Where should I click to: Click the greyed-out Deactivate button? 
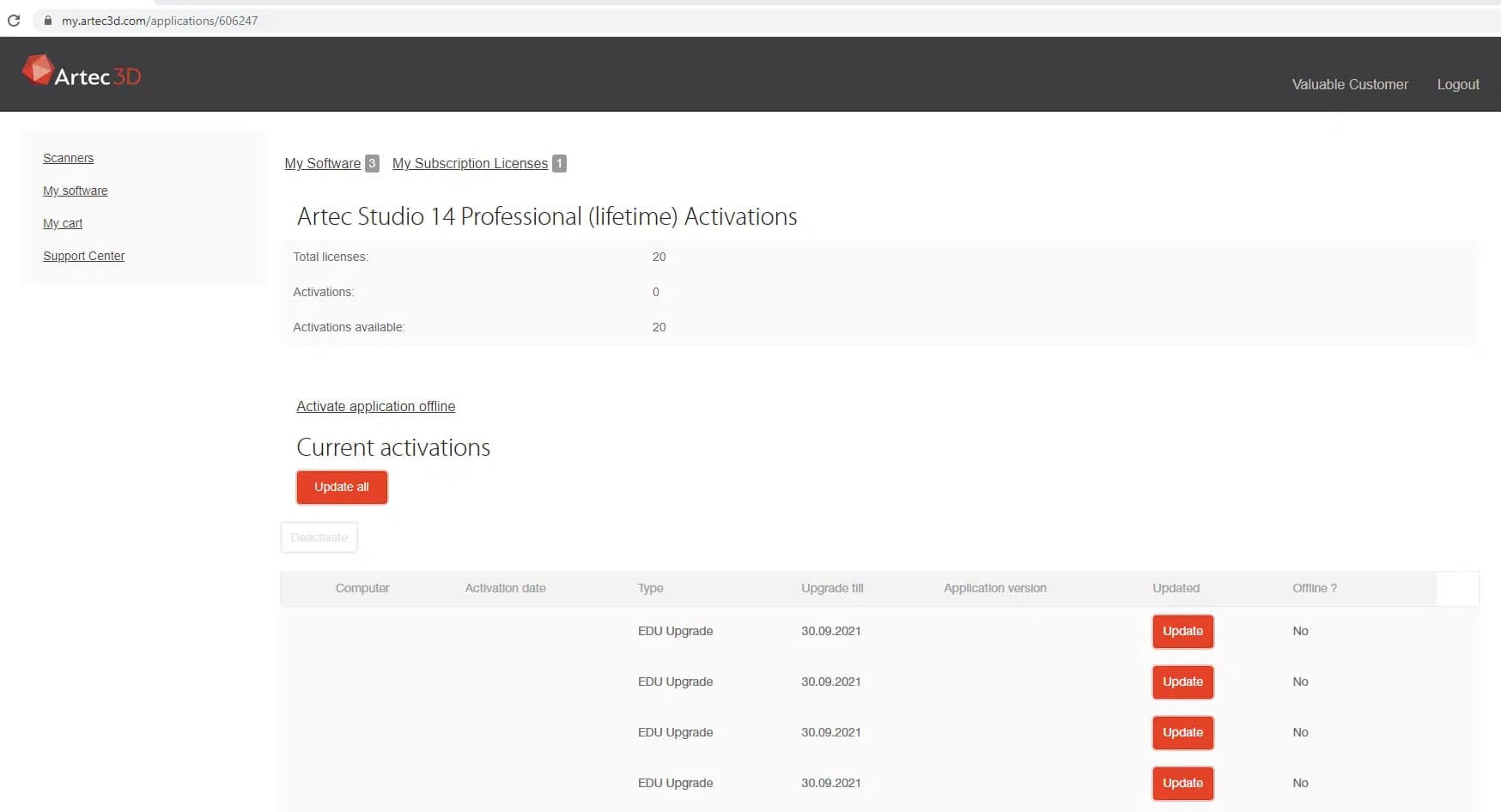click(x=319, y=537)
